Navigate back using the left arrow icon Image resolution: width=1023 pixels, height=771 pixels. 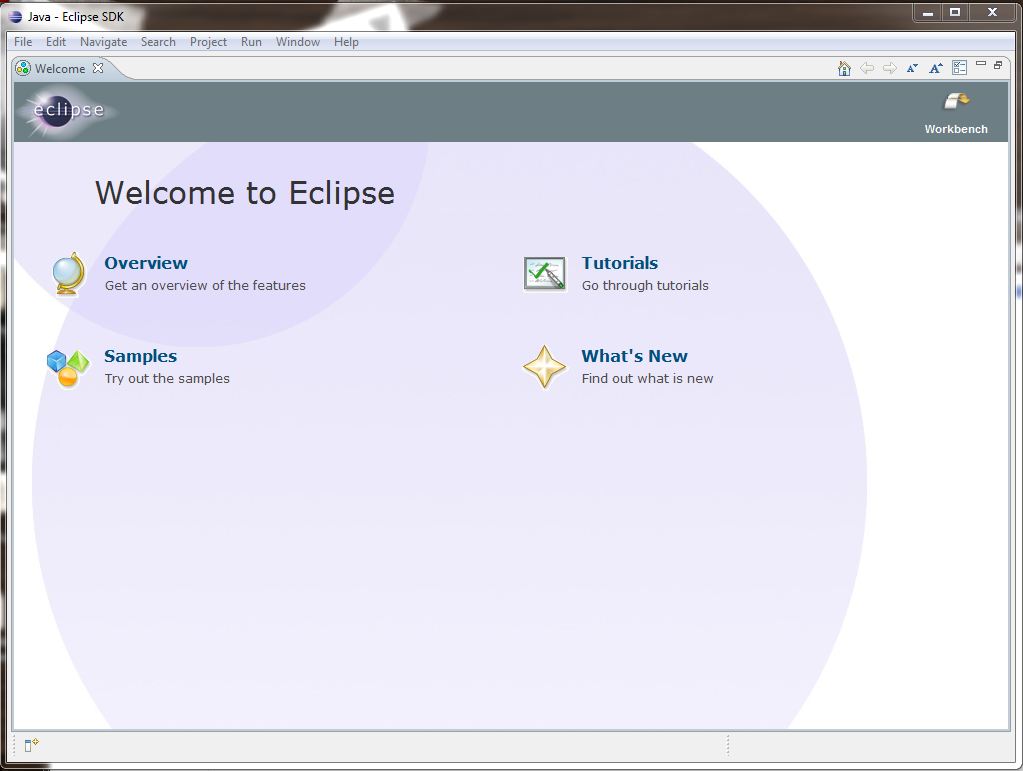[866, 68]
